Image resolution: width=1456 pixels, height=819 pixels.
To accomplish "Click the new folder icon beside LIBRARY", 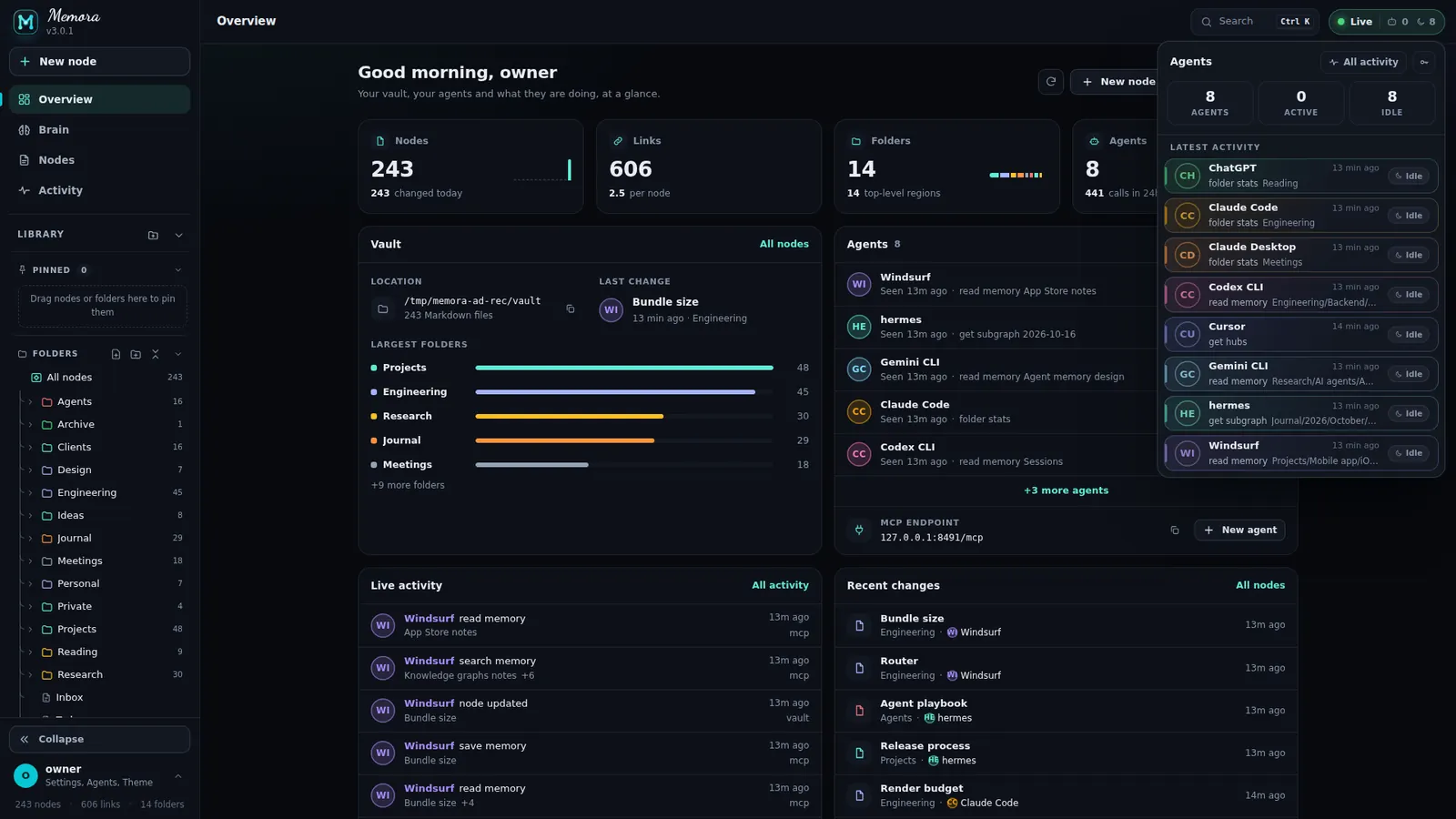I will pos(153,235).
